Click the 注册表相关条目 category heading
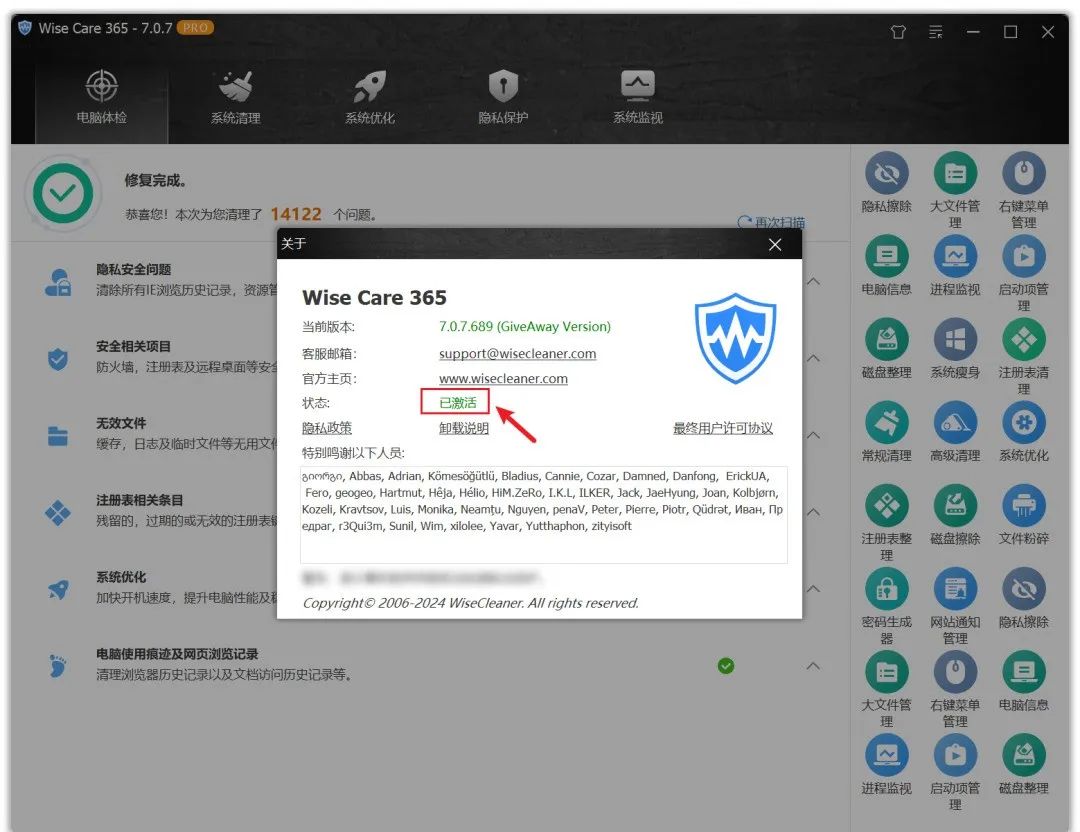 point(140,500)
